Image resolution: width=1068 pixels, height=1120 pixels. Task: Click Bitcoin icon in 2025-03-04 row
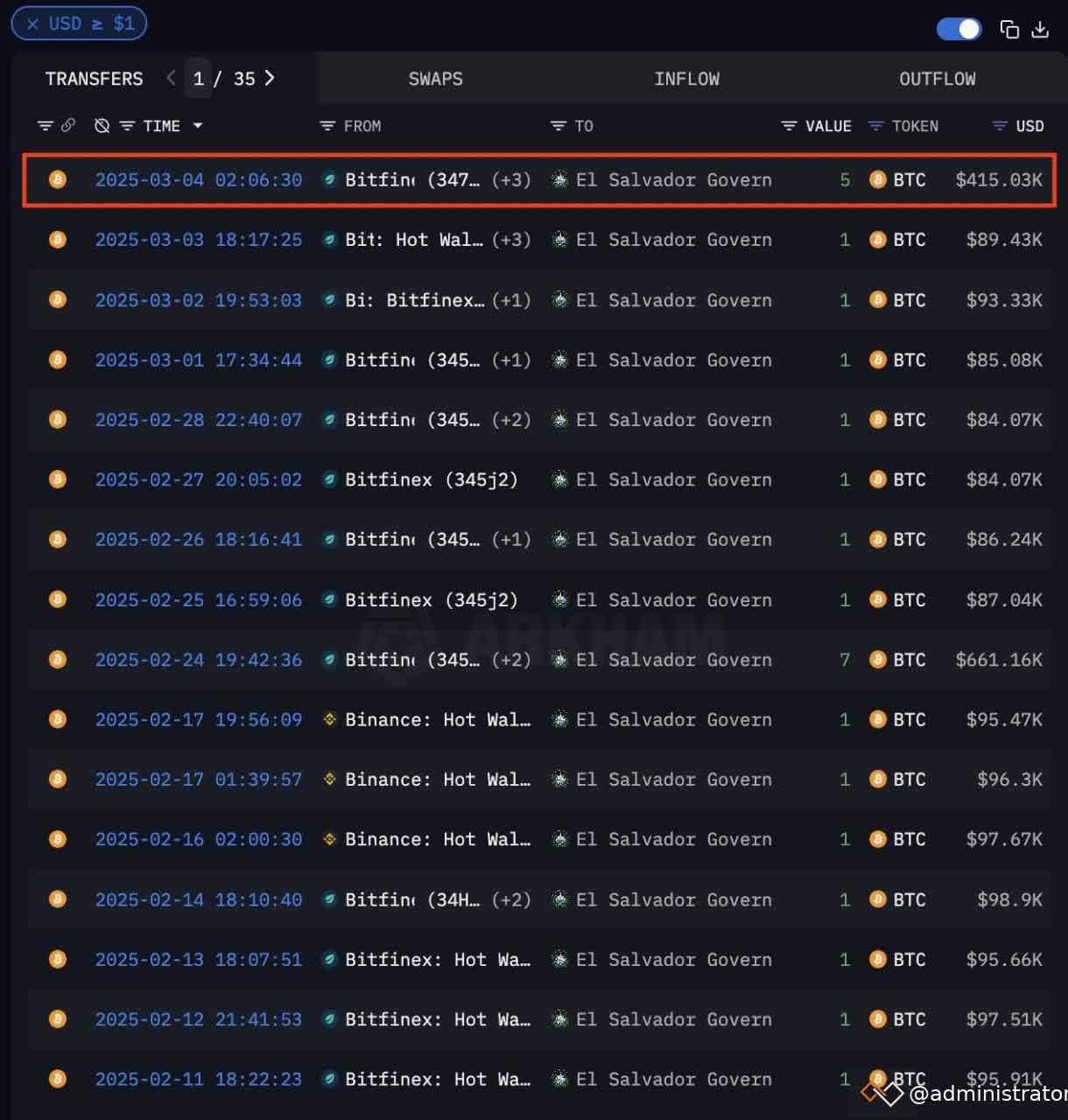click(58, 180)
